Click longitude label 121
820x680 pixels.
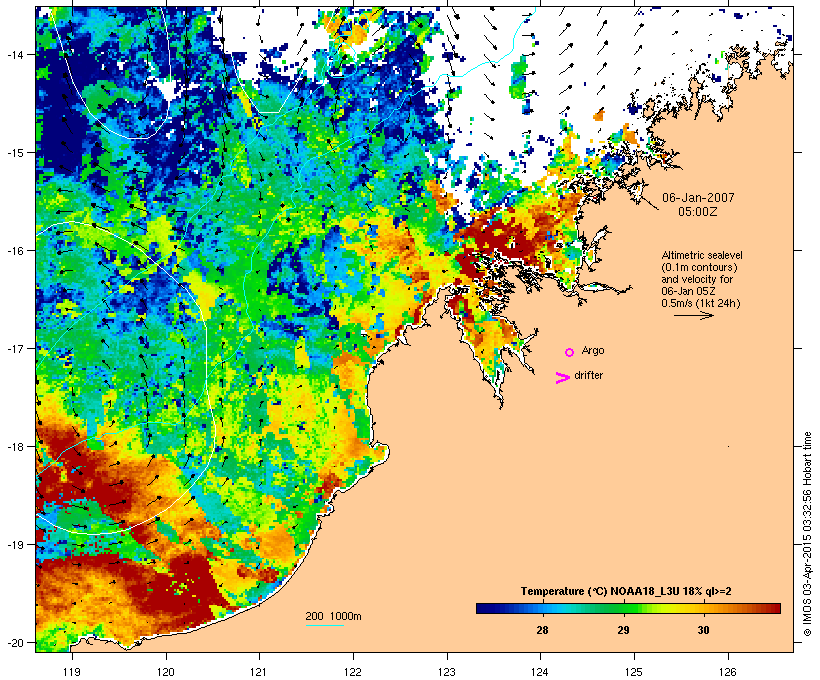tap(259, 672)
